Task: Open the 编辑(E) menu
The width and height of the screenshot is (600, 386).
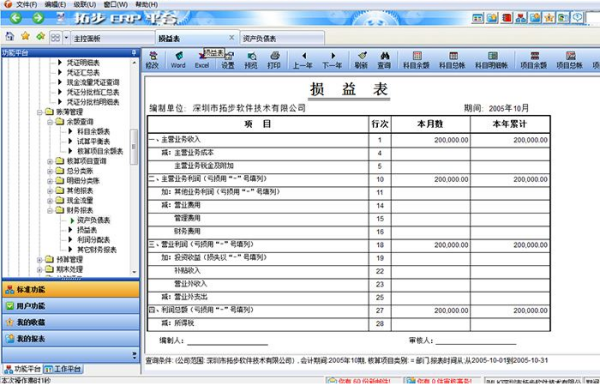Action: pyautogui.click(x=55, y=5)
